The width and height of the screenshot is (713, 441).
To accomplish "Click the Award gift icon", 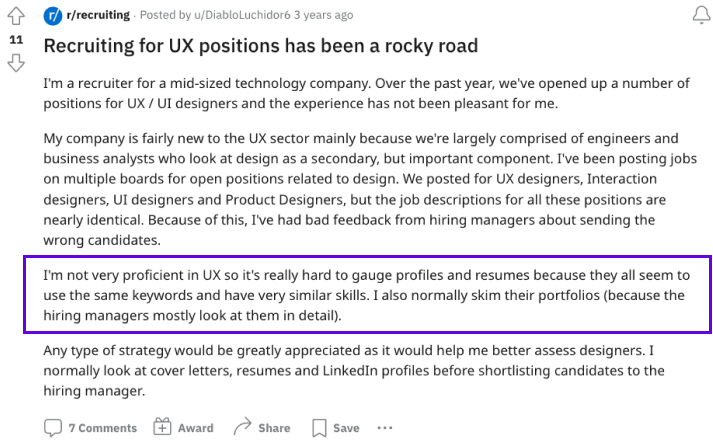I will tap(162, 427).
